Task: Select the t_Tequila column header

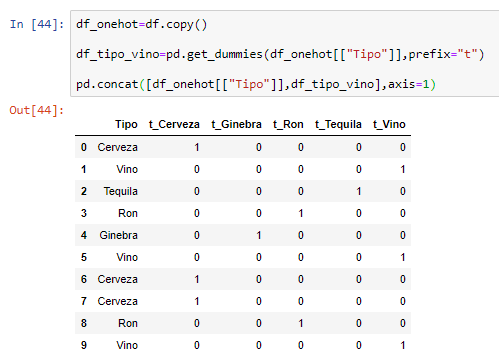Action: (x=338, y=124)
